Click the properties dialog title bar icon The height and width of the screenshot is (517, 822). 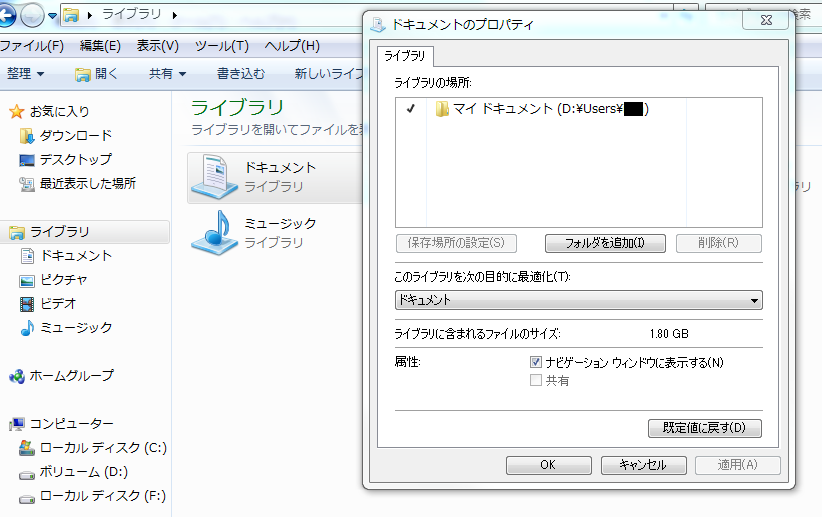(377, 25)
